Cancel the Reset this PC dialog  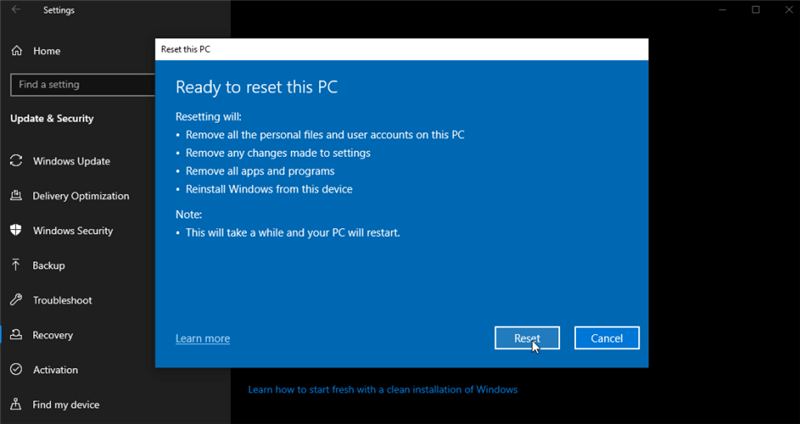pos(607,338)
